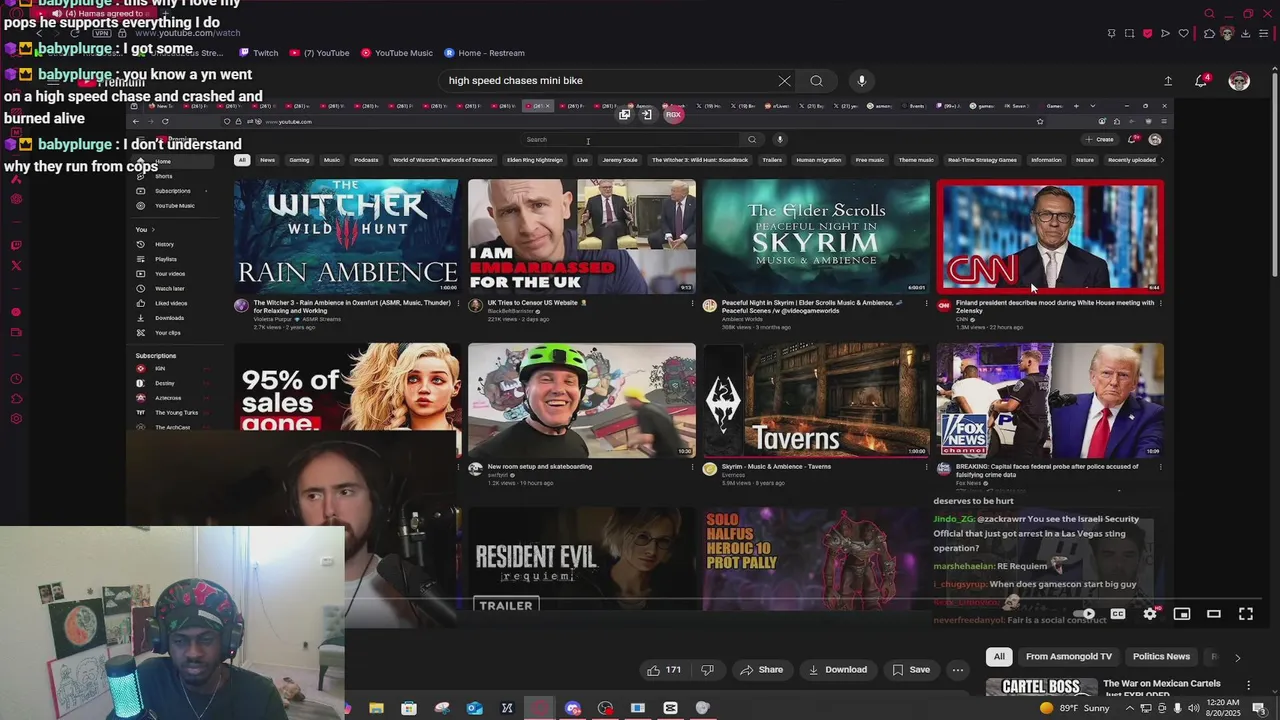Select the Politics News chip
This screenshot has width=1280, height=720.
pyautogui.click(x=1161, y=657)
